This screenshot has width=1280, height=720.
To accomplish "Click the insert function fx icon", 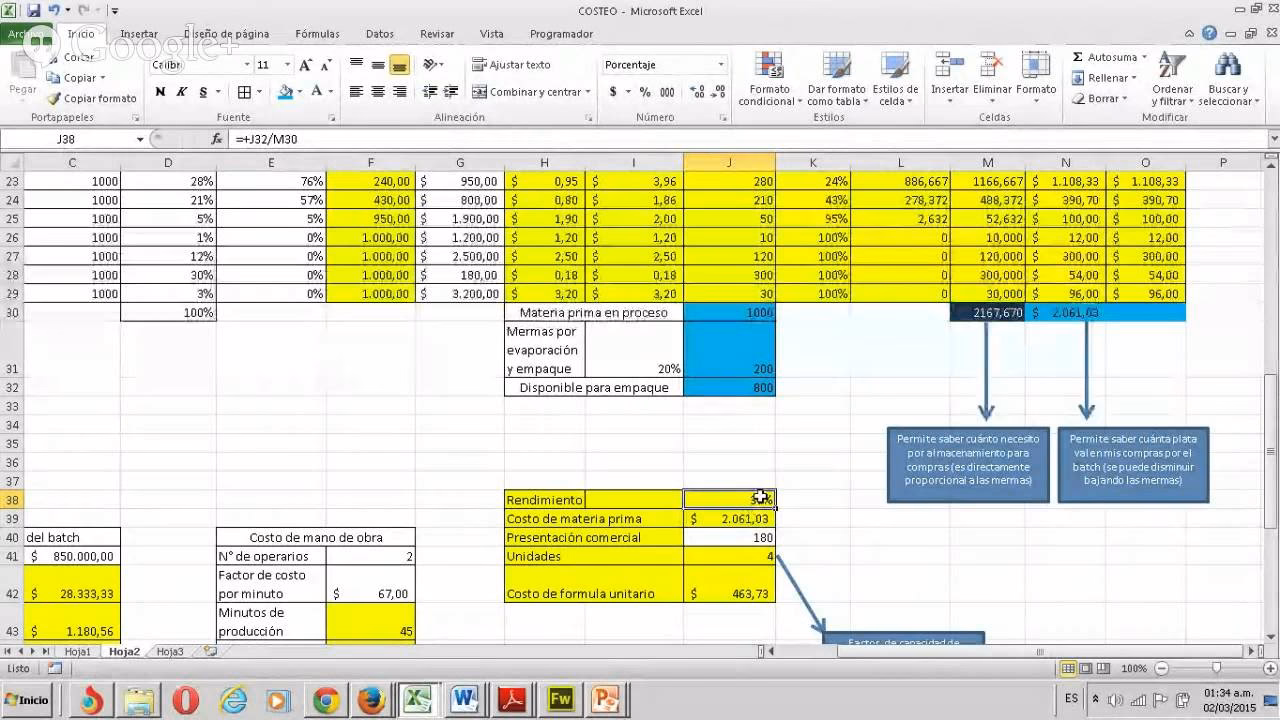I will (217, 139).
